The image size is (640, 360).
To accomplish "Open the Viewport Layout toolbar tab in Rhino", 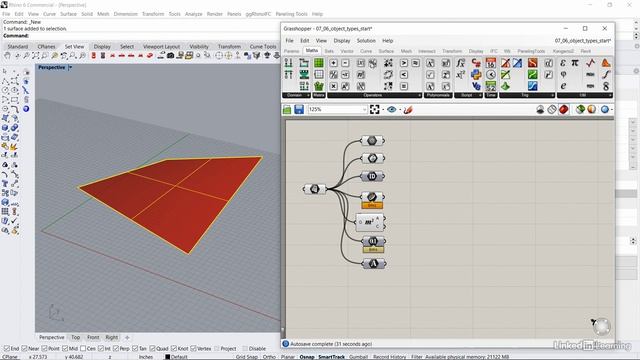I will (x=161, y=47).
